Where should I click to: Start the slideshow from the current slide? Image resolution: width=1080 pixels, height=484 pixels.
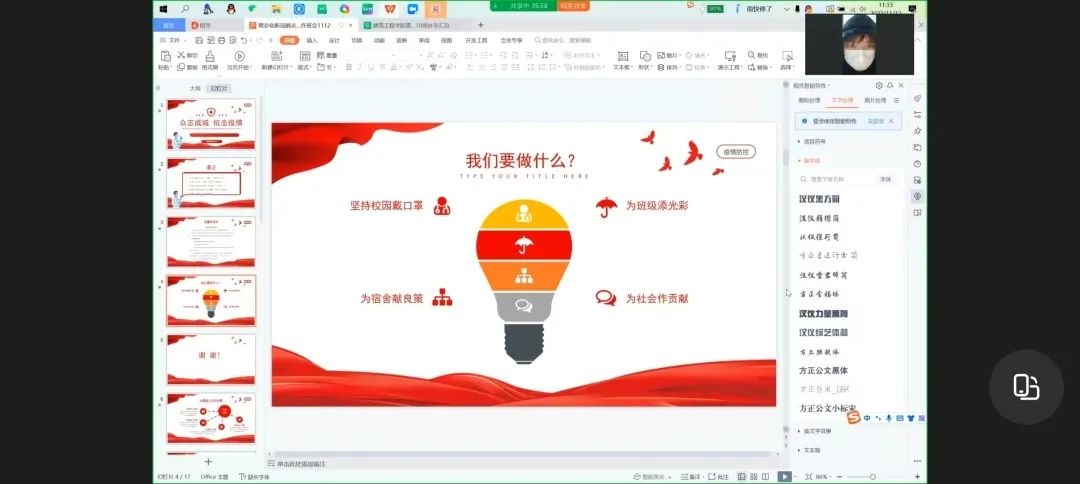tap(239, 57)
